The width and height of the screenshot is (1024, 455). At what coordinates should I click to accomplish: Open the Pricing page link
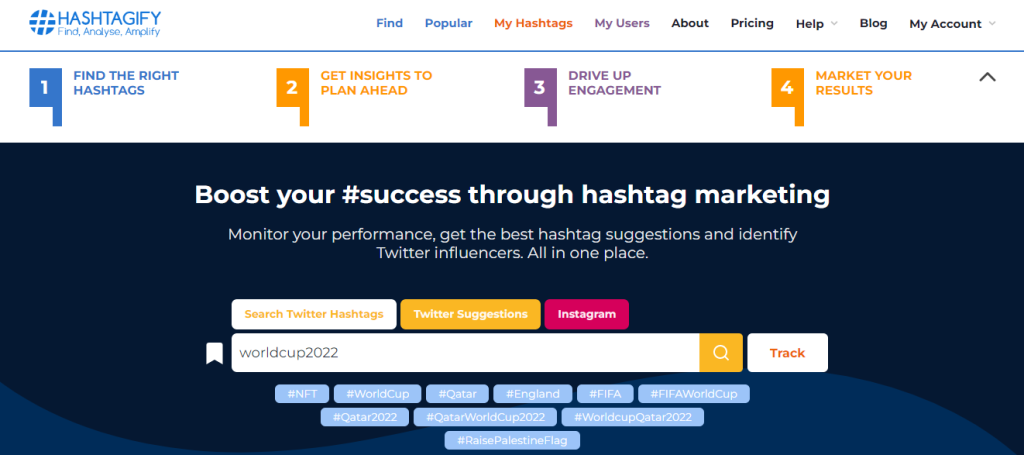click(752, 23)
